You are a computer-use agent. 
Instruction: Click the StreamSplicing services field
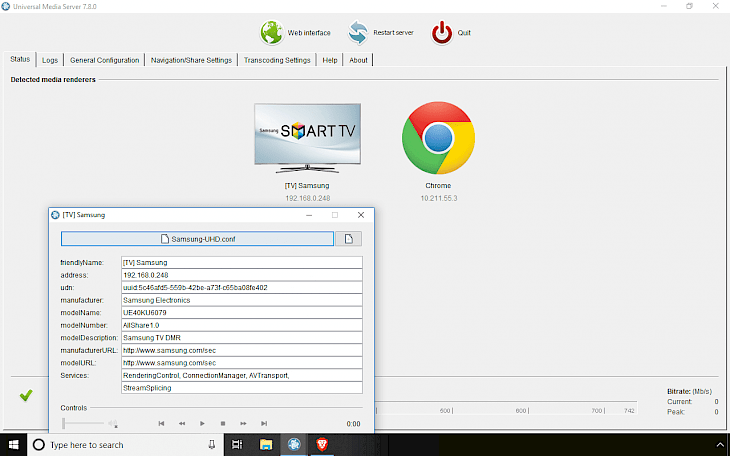click(242, 388)
